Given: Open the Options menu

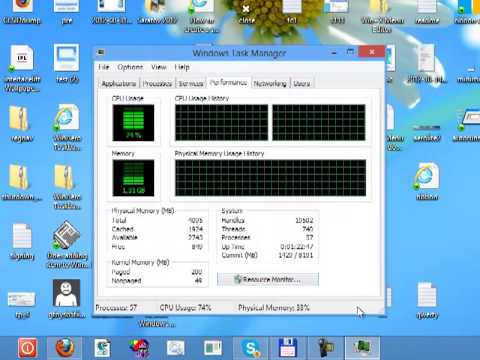Looking at the screenshot, I should [x=130, y=67].
